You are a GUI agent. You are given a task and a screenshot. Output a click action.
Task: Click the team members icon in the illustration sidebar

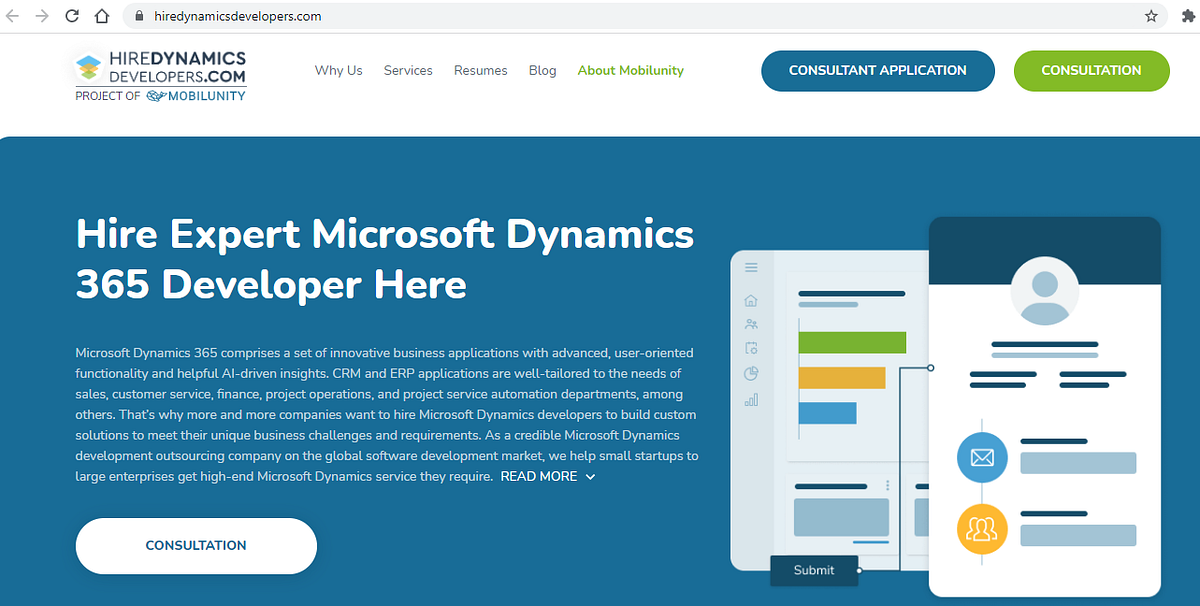[750, 323]
